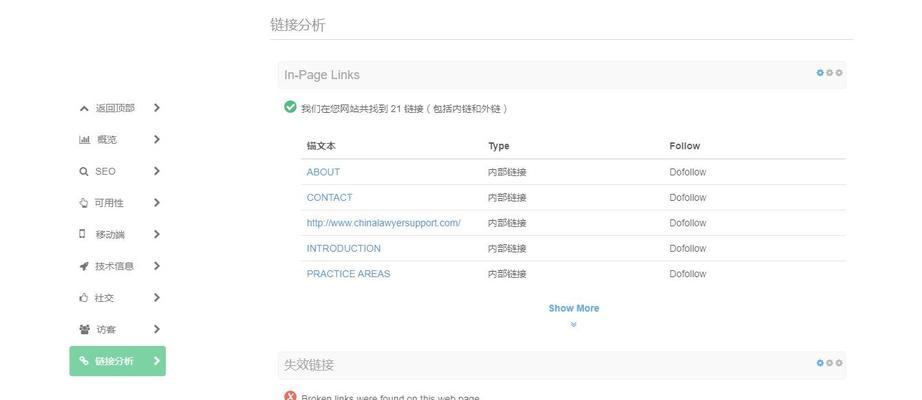The width and height of the screenshot is (922, 400).
Task: Expand the 可用性 chevron arrow
Action: click(156, 202)
